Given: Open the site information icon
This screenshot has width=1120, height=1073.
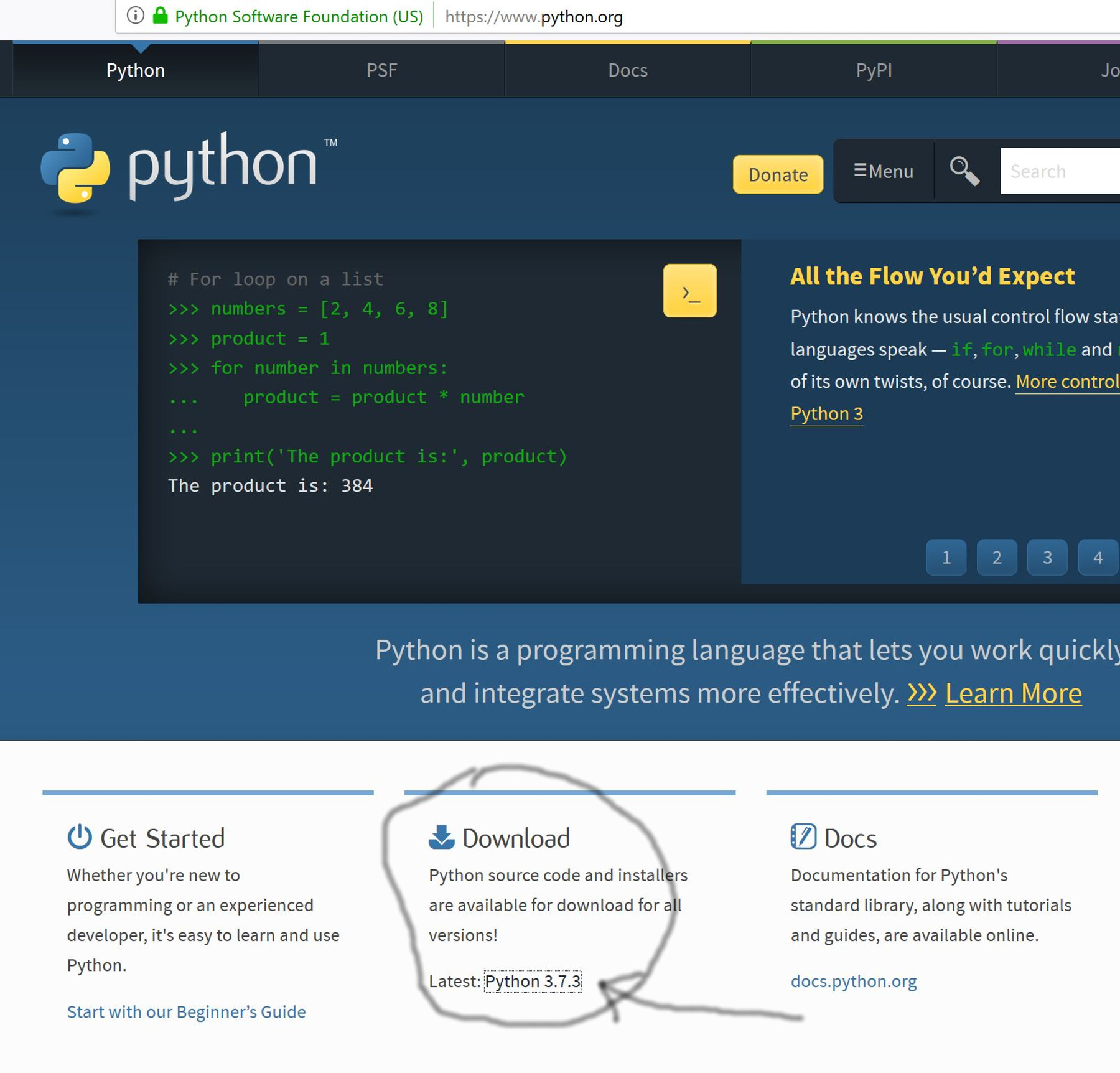Looking at the screenshot, I should pyautogui.click(x=134, y=16).
